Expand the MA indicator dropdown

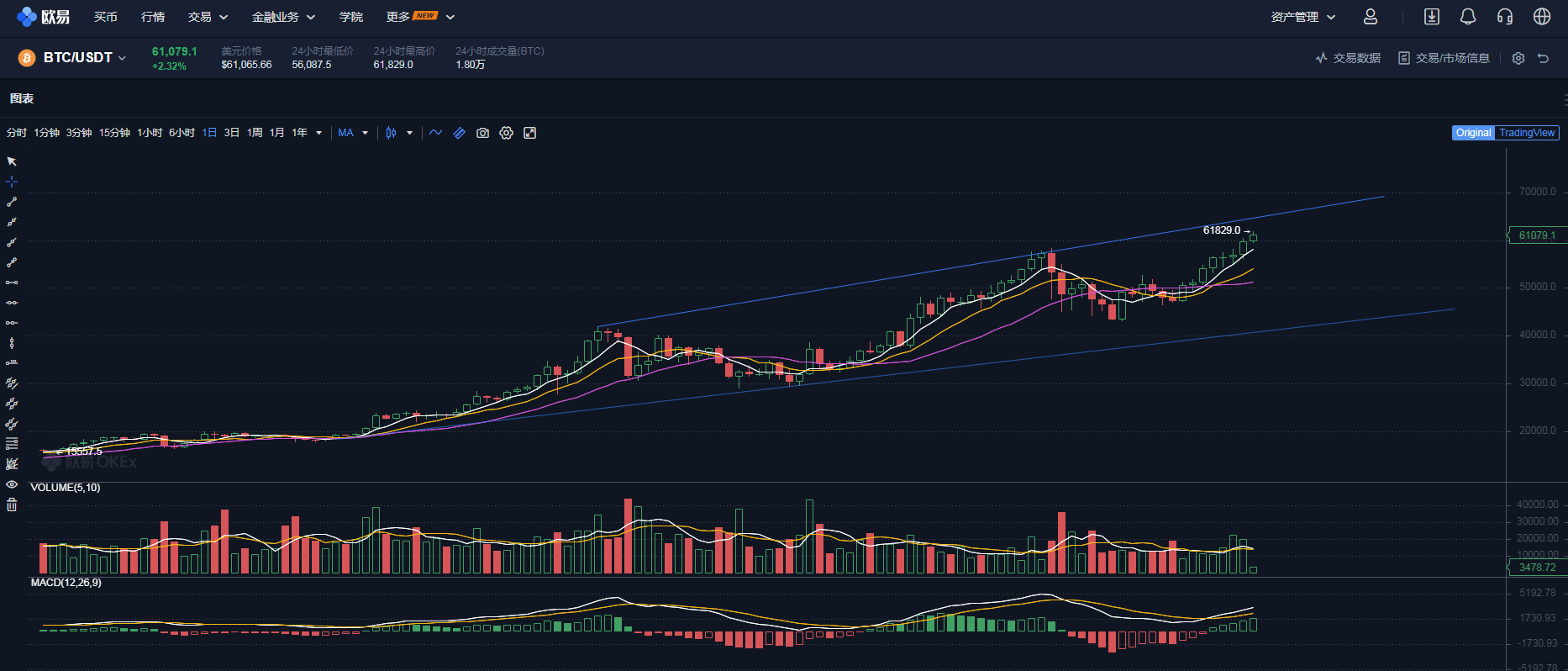click(365, 133)
